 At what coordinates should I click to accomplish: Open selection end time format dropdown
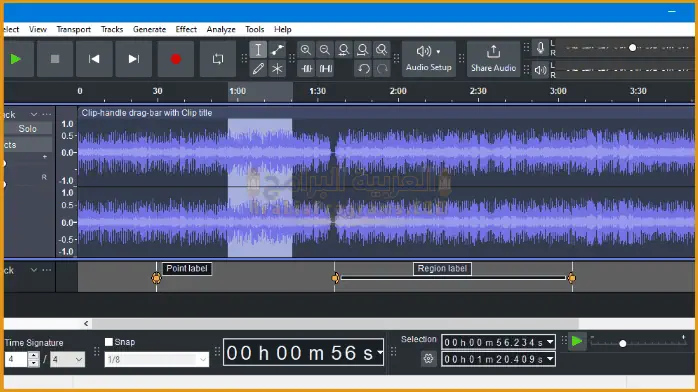[x=550, y=359]
